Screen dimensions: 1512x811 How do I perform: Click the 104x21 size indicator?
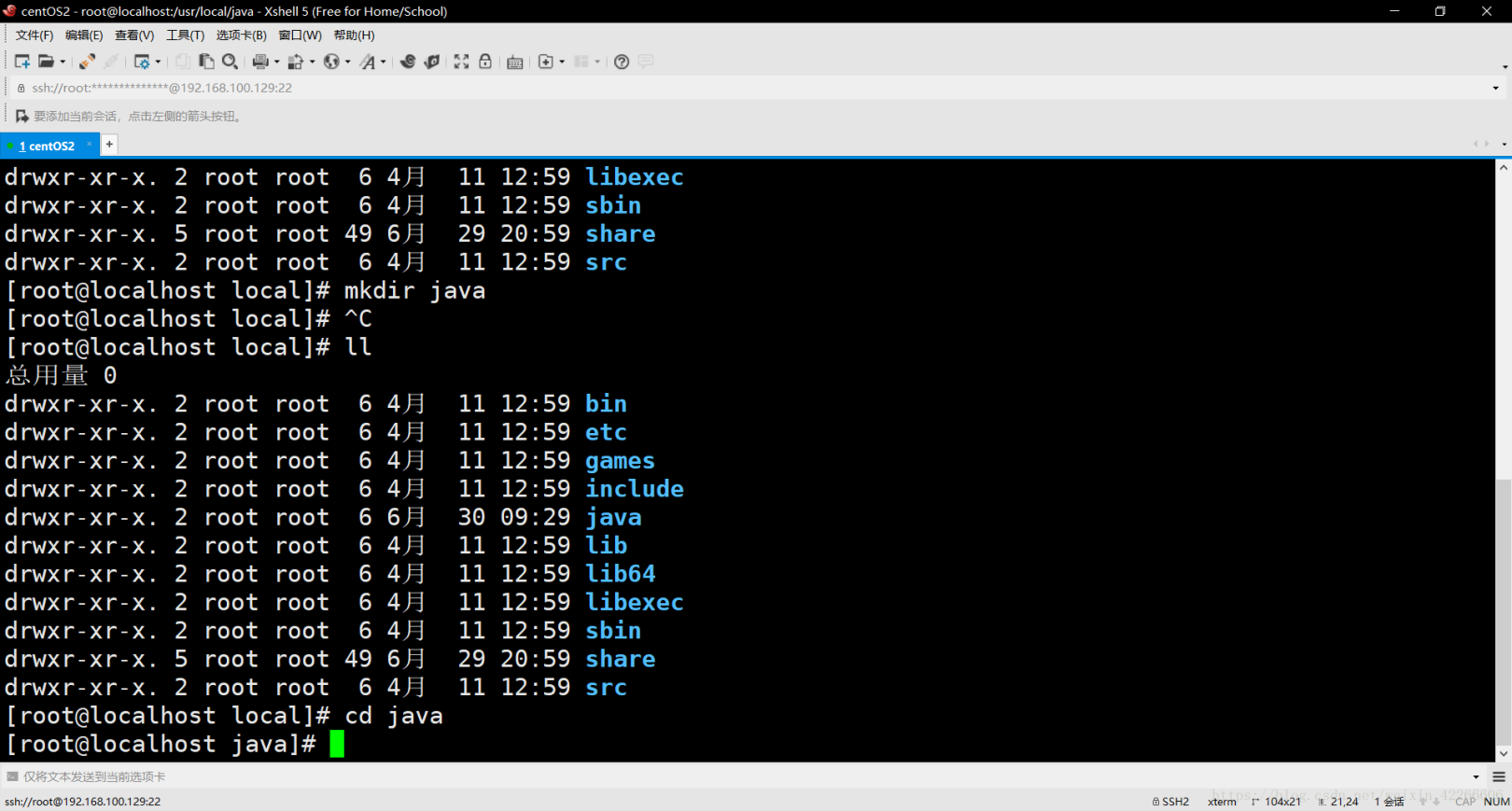1277,802
